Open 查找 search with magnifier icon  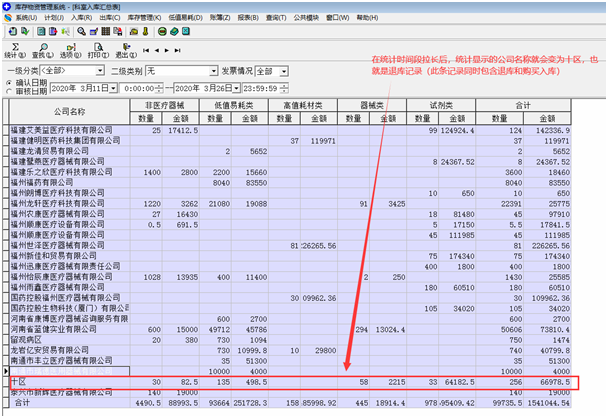click(x=43, y=51)
